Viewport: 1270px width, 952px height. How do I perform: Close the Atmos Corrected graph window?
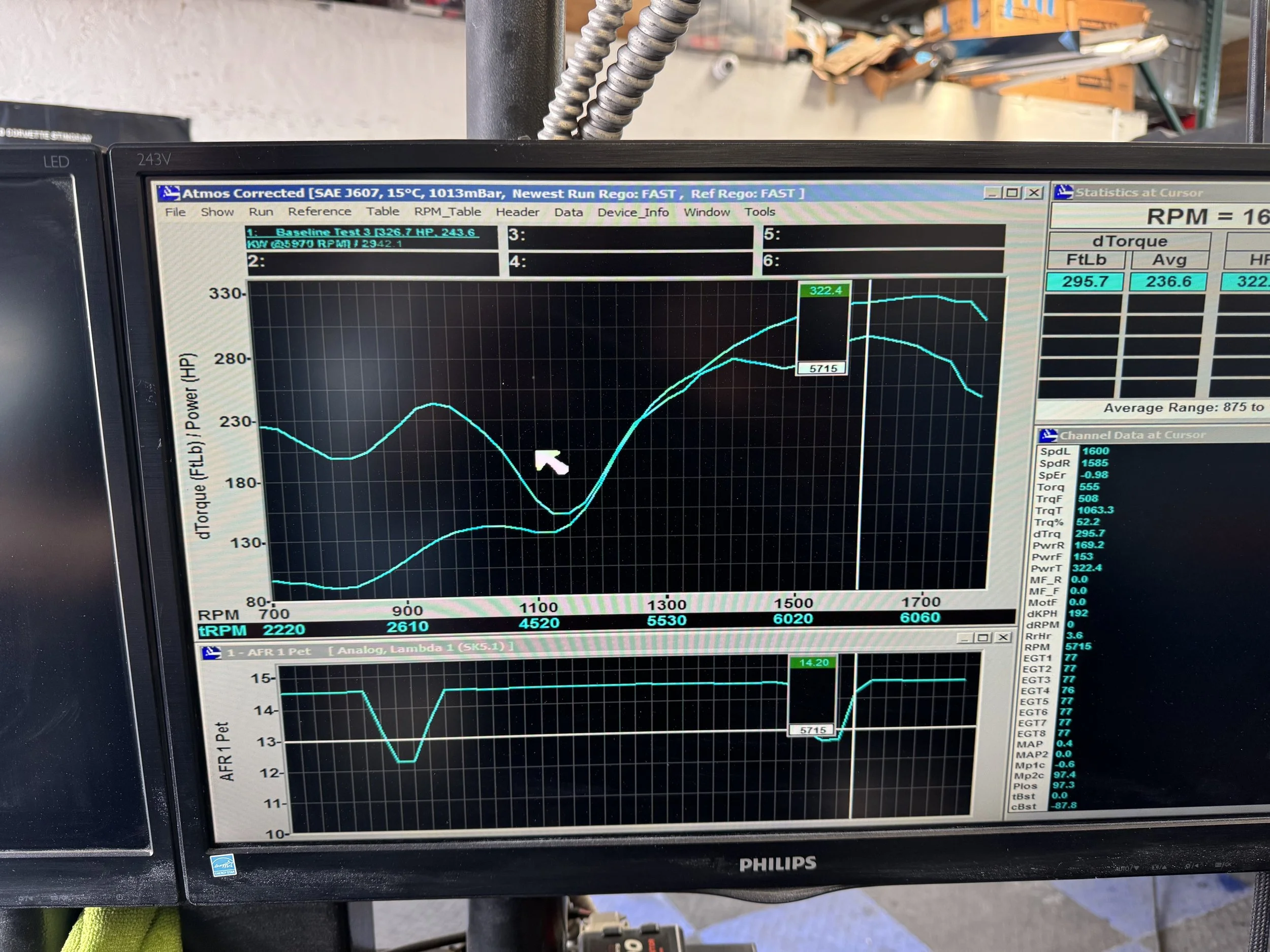[1034, 193]
